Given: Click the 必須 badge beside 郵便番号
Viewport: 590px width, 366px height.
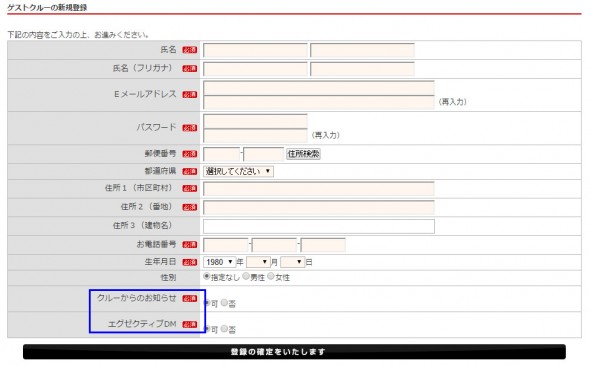Looking at the screenshot, I should [190, 154].
